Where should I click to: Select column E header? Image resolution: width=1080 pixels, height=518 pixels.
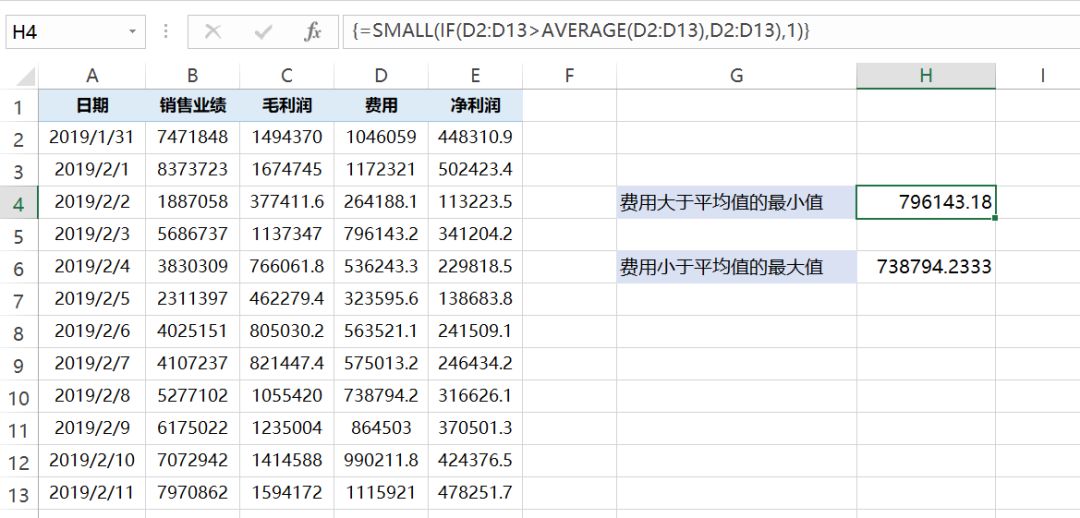475,76
